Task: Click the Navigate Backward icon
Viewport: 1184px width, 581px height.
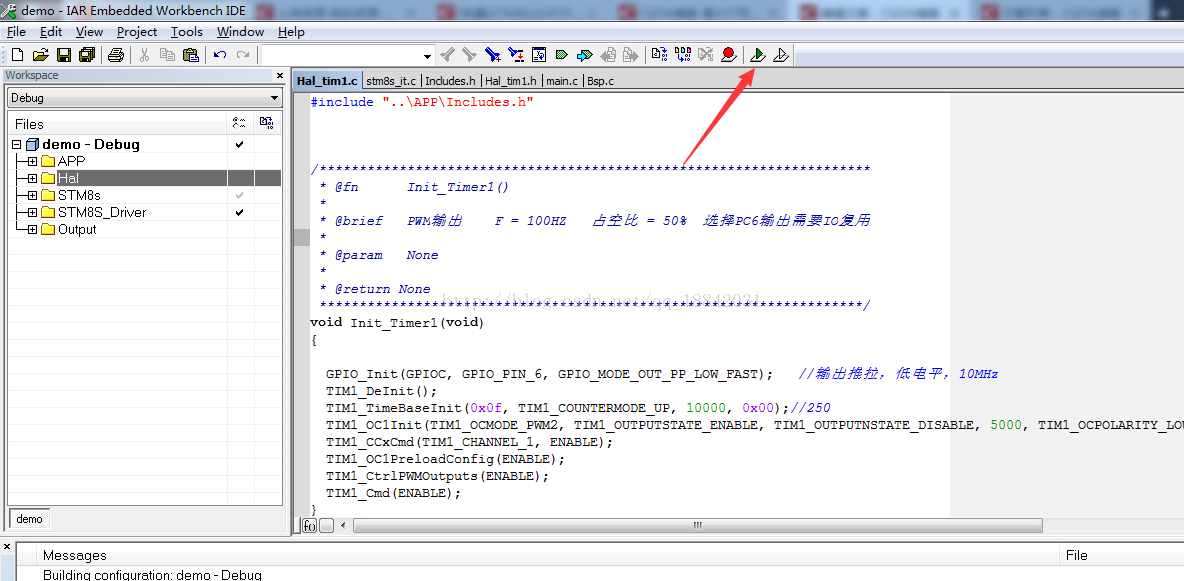Action: coord(608,54)
